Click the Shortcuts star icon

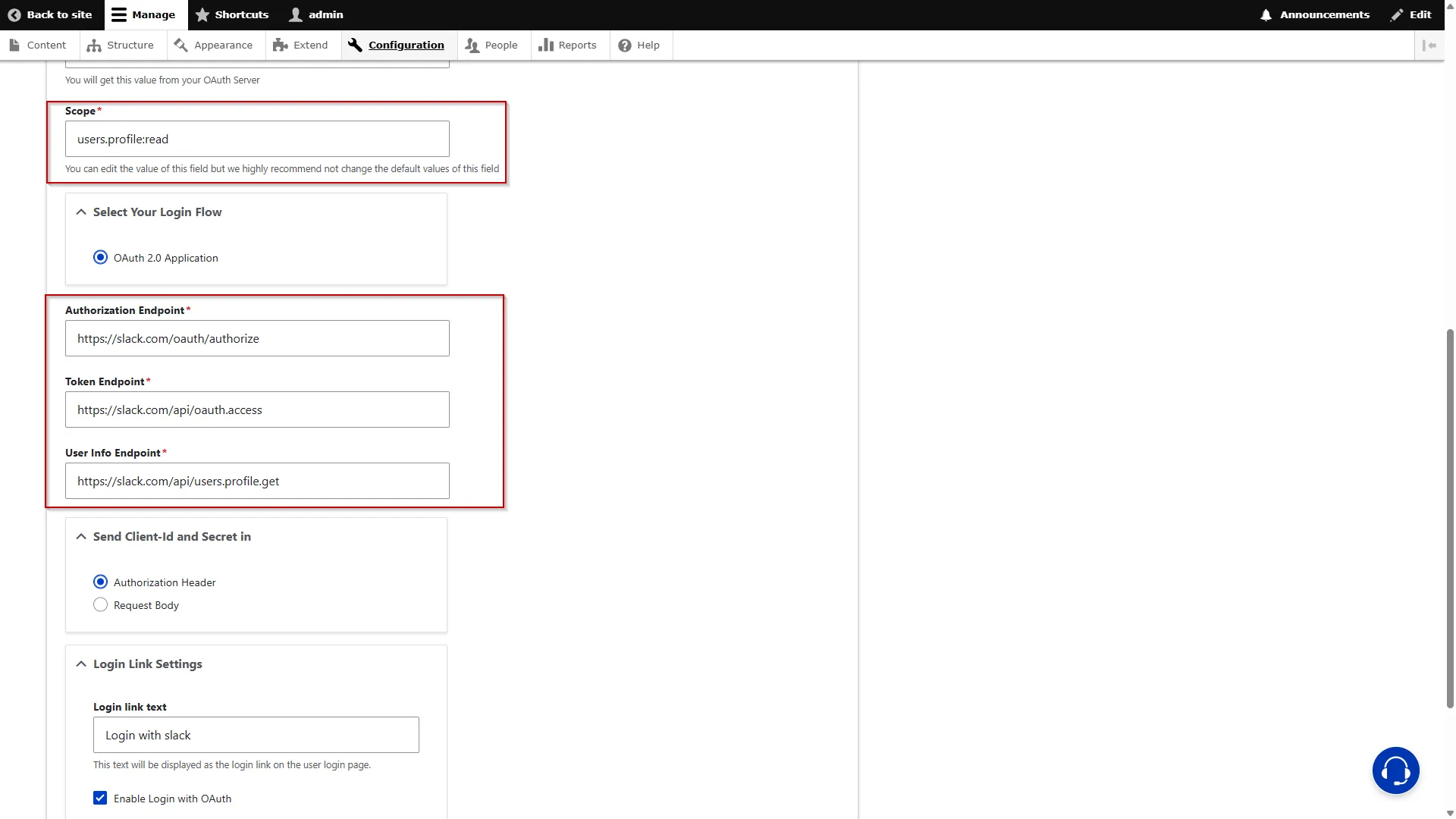[x=202, y=14]
